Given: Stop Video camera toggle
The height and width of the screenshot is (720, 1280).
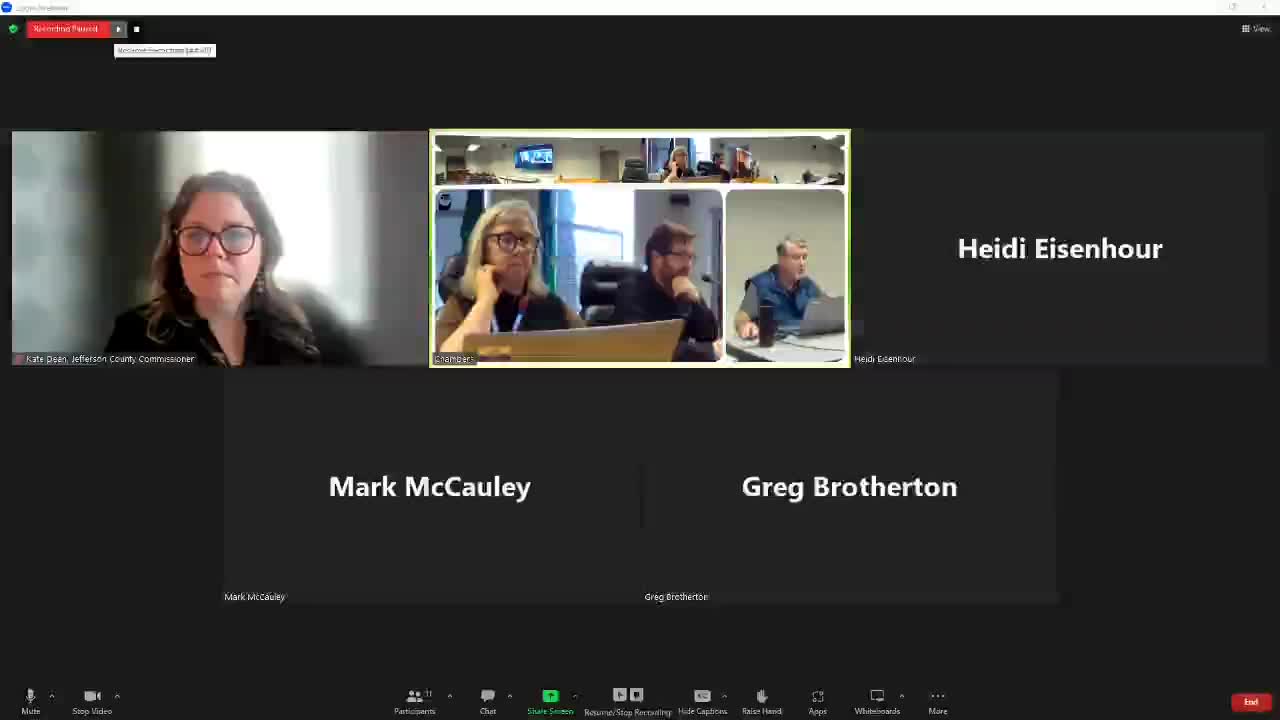Looking at the screenshot, I should coord(92,700).
